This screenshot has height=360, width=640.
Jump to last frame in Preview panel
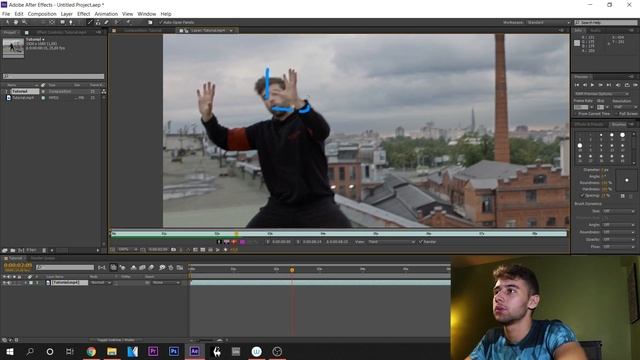[609, 85]
